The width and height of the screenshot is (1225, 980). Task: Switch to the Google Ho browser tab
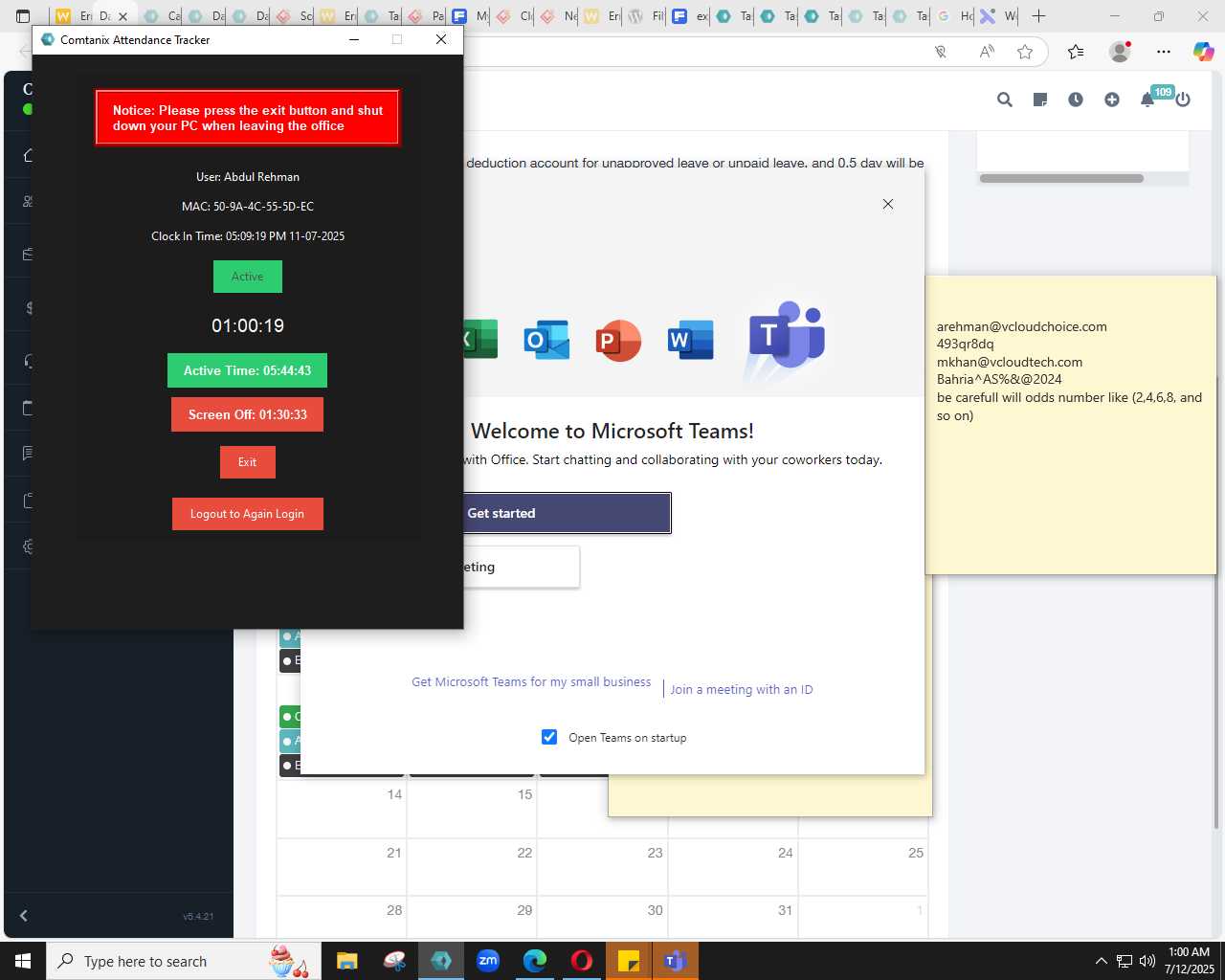coord(954,16)
